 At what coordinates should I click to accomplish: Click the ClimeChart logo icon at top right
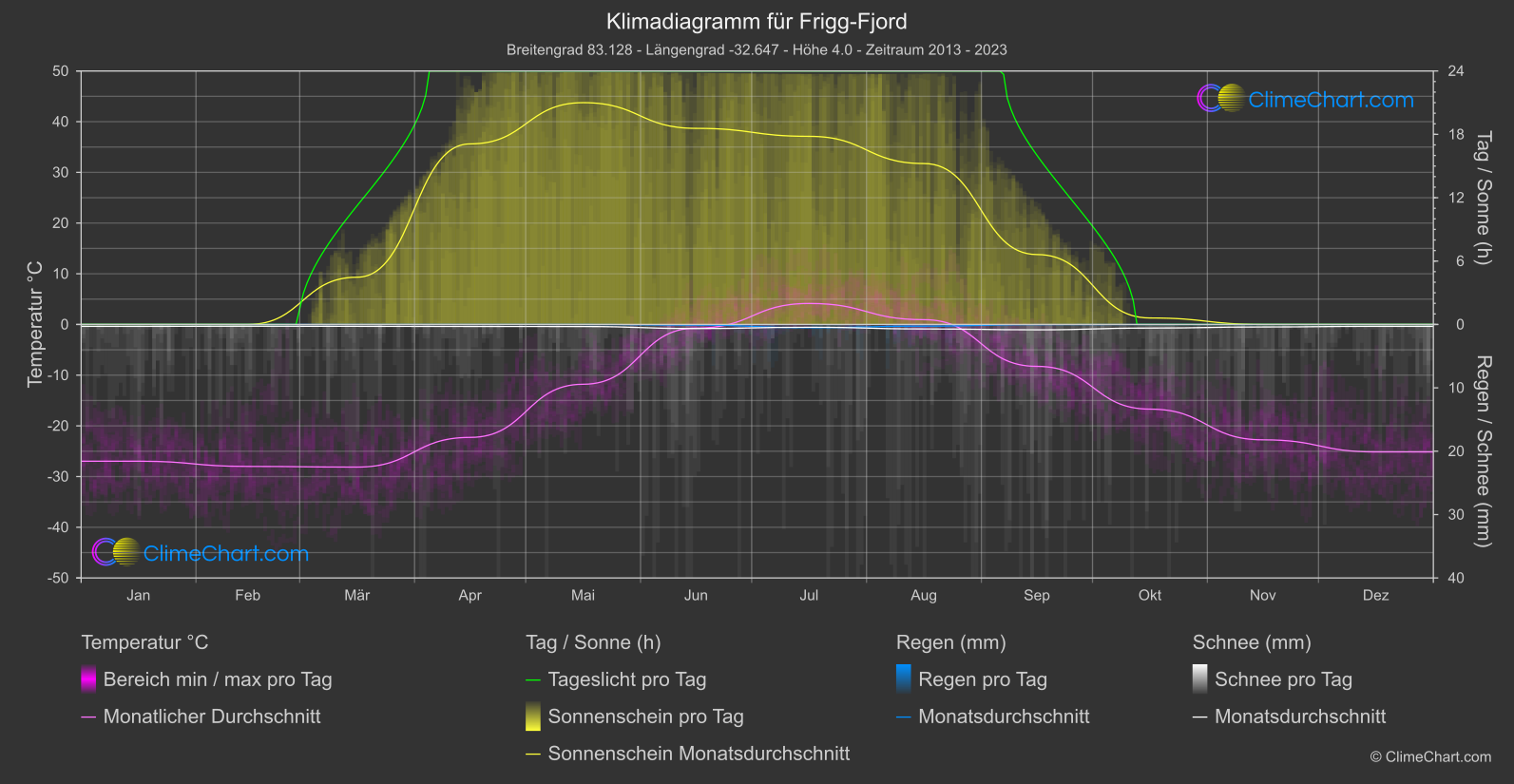tap(1220, 99)
